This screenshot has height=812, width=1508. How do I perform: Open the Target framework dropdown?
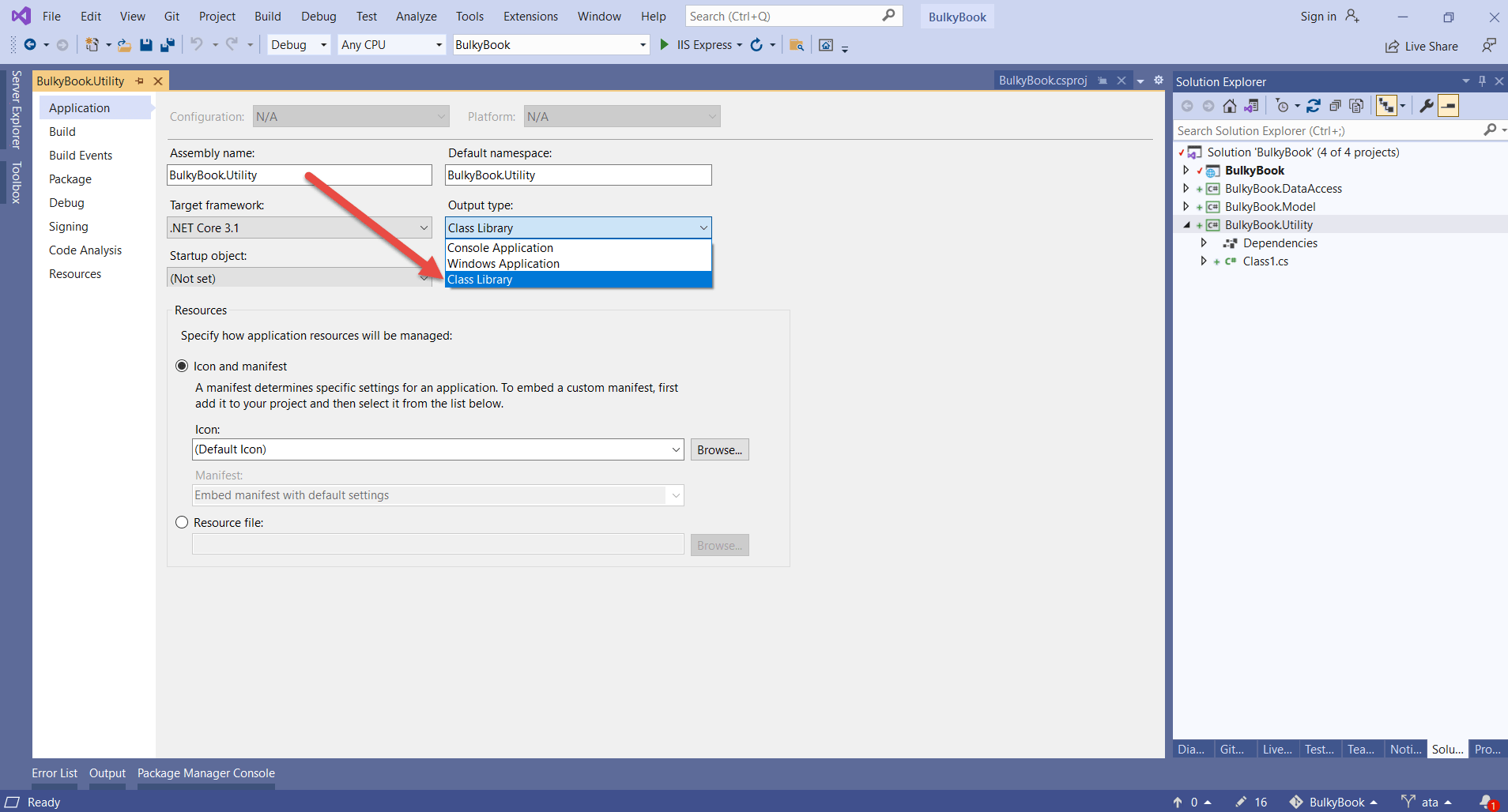(300, 227)
